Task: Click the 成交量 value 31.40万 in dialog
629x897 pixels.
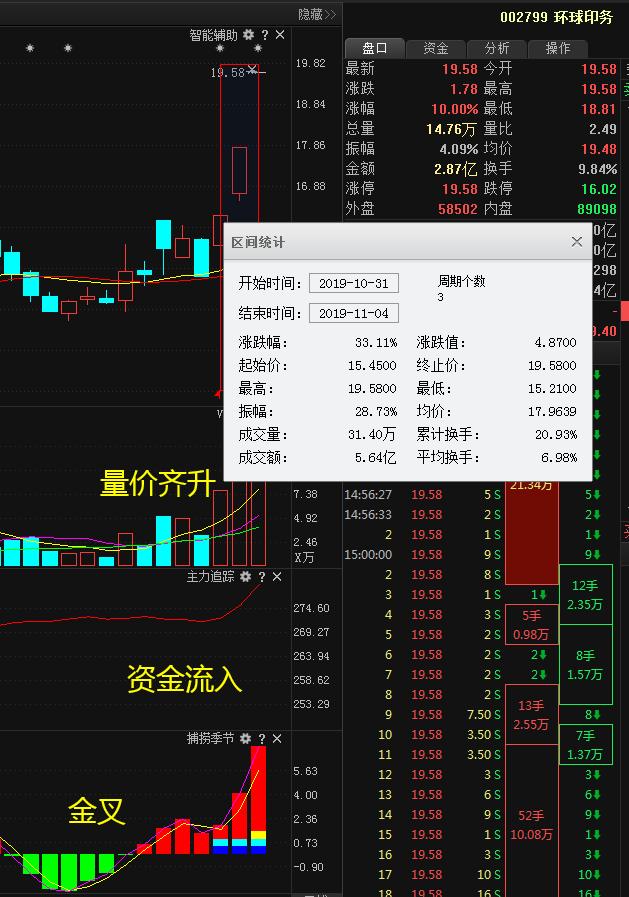Action: (x=372, y=435)
